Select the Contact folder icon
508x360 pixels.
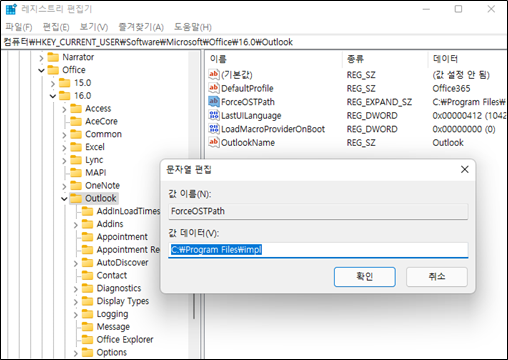click(x=88, y=275)
